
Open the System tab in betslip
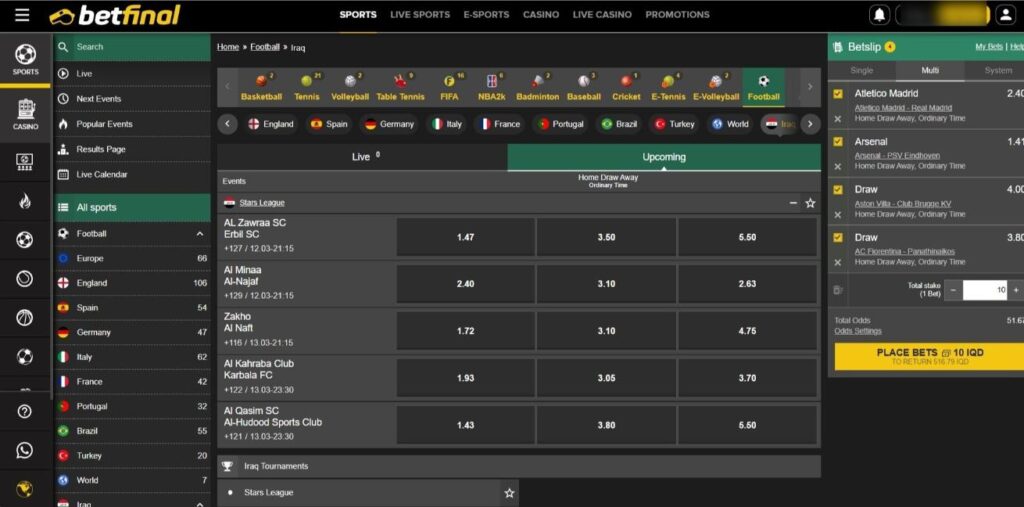pos(997,71)
